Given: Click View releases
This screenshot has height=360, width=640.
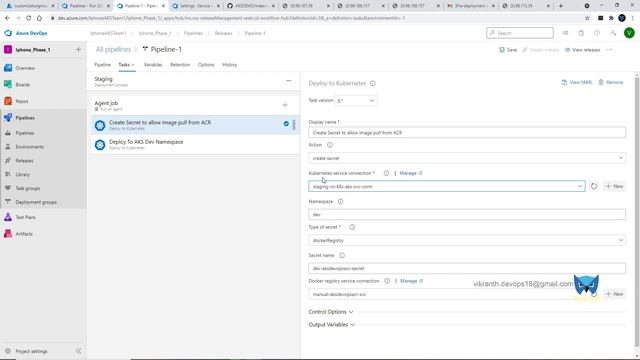Looking at the screenshot, I should (x=582, y=50).
